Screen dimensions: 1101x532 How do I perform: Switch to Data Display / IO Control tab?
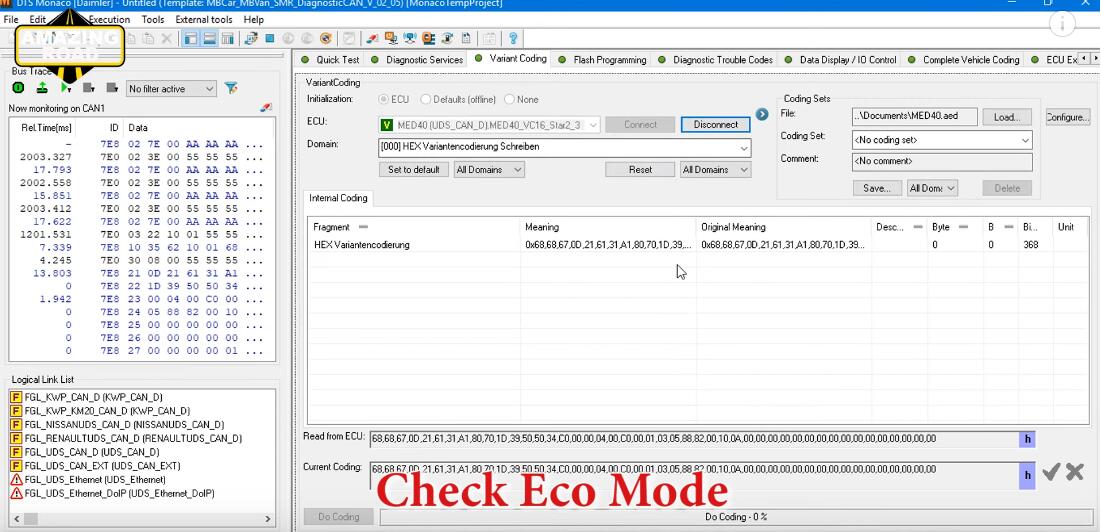pos(840,60)
